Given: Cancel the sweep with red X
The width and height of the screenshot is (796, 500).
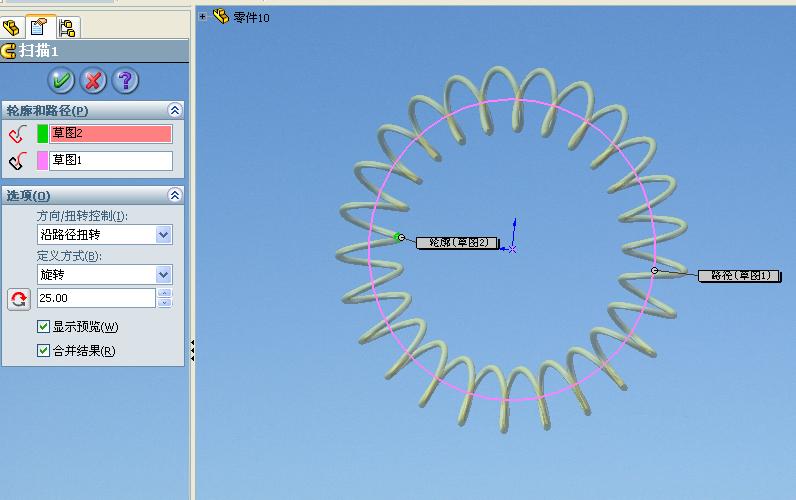Looking at the screenshot, I should [x=93, y=80].
